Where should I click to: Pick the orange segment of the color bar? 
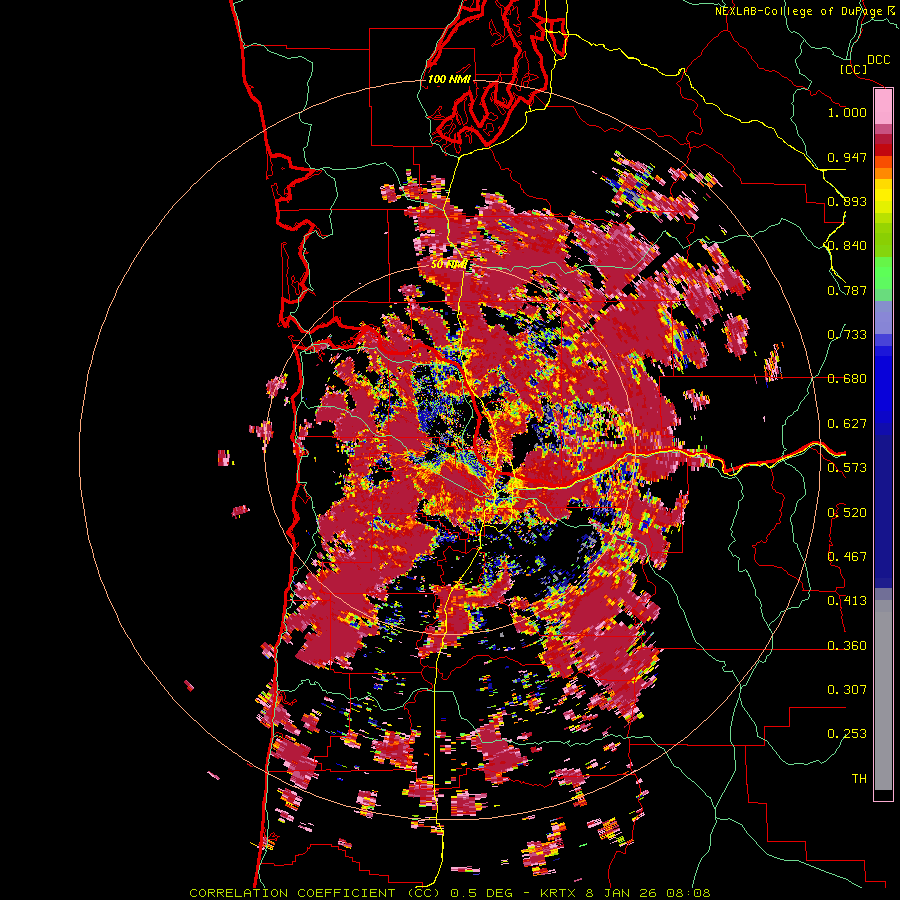click(x=883, y=173)
